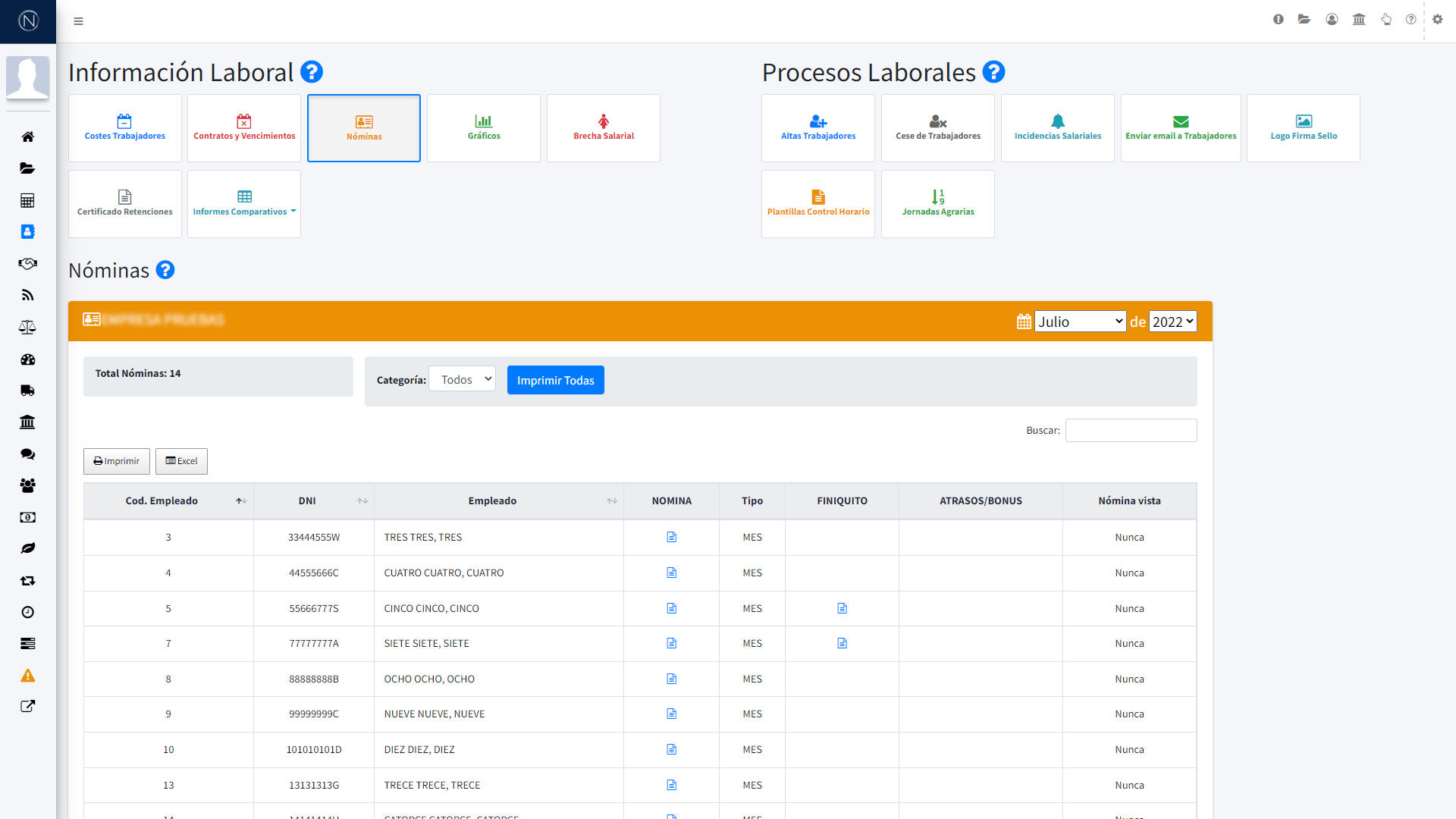Expand the Categoría Todos dropdown

point(462,379)
